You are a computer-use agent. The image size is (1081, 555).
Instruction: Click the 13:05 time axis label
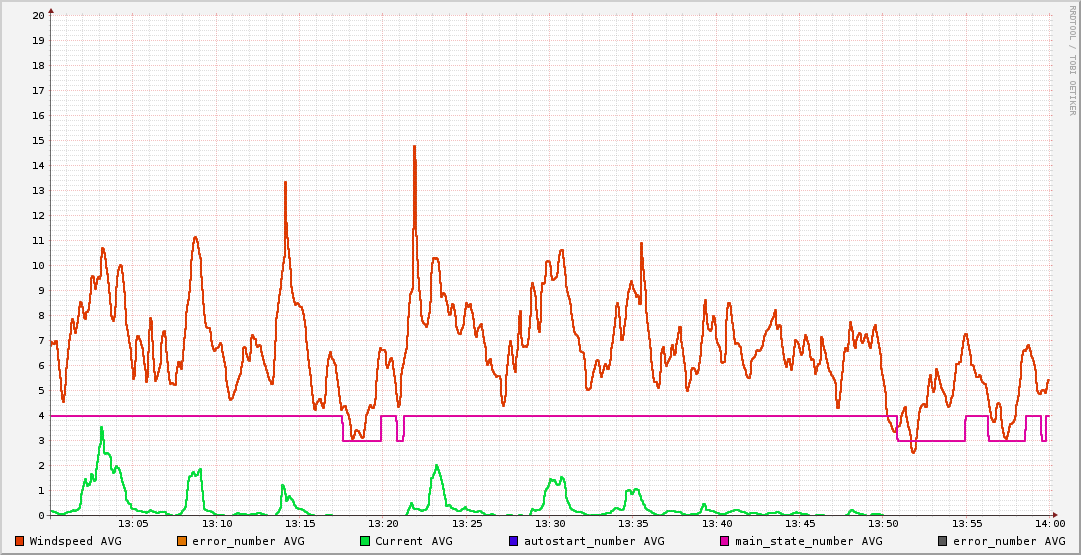133,524
